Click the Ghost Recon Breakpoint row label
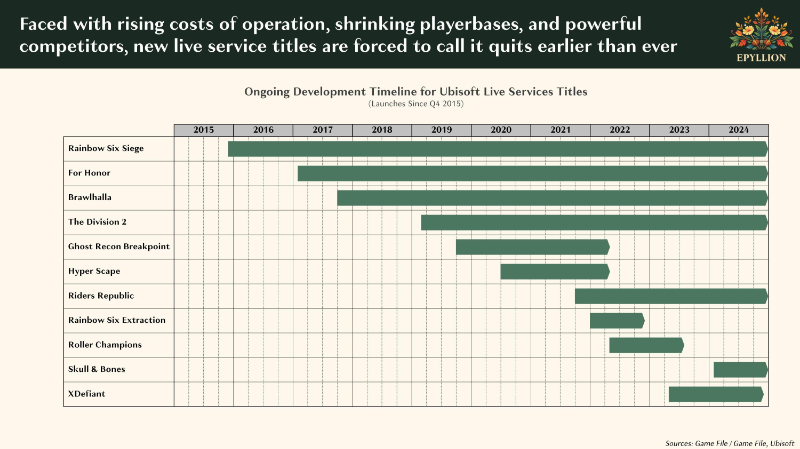The height and width of the screenshot is (449, 800). coord(119,246)
